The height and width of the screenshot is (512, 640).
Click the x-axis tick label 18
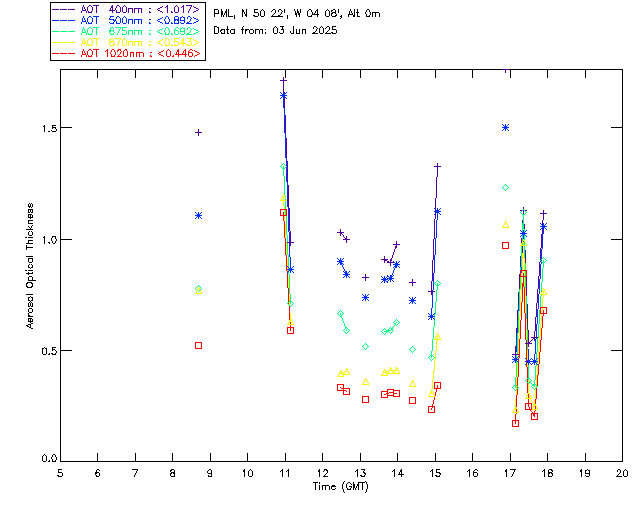pos(547,473)
